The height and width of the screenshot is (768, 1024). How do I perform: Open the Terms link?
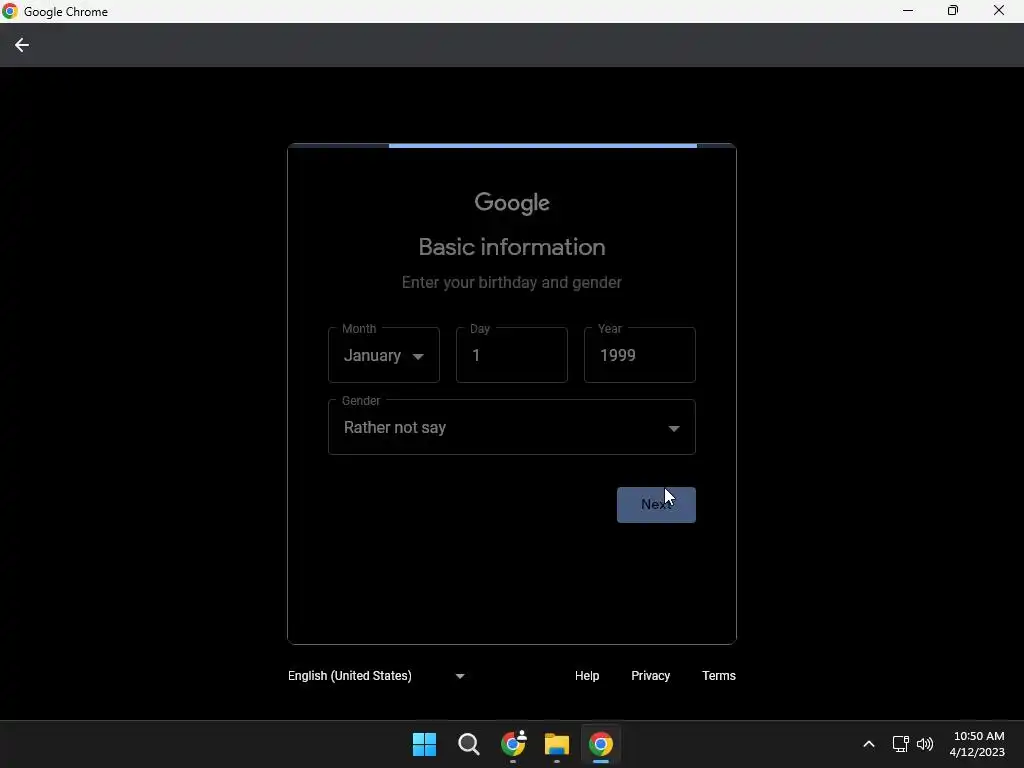(x=718, y=676)
